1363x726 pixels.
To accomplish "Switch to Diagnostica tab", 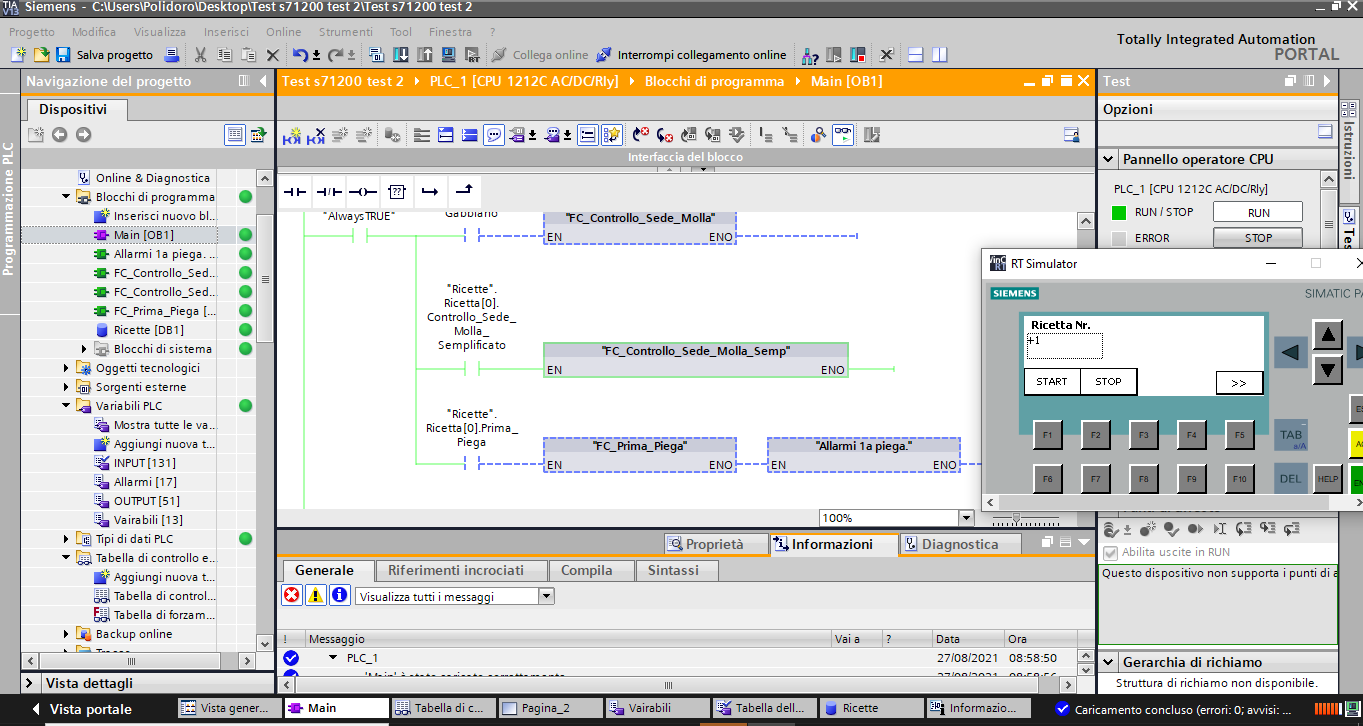I will coord(960,544).
